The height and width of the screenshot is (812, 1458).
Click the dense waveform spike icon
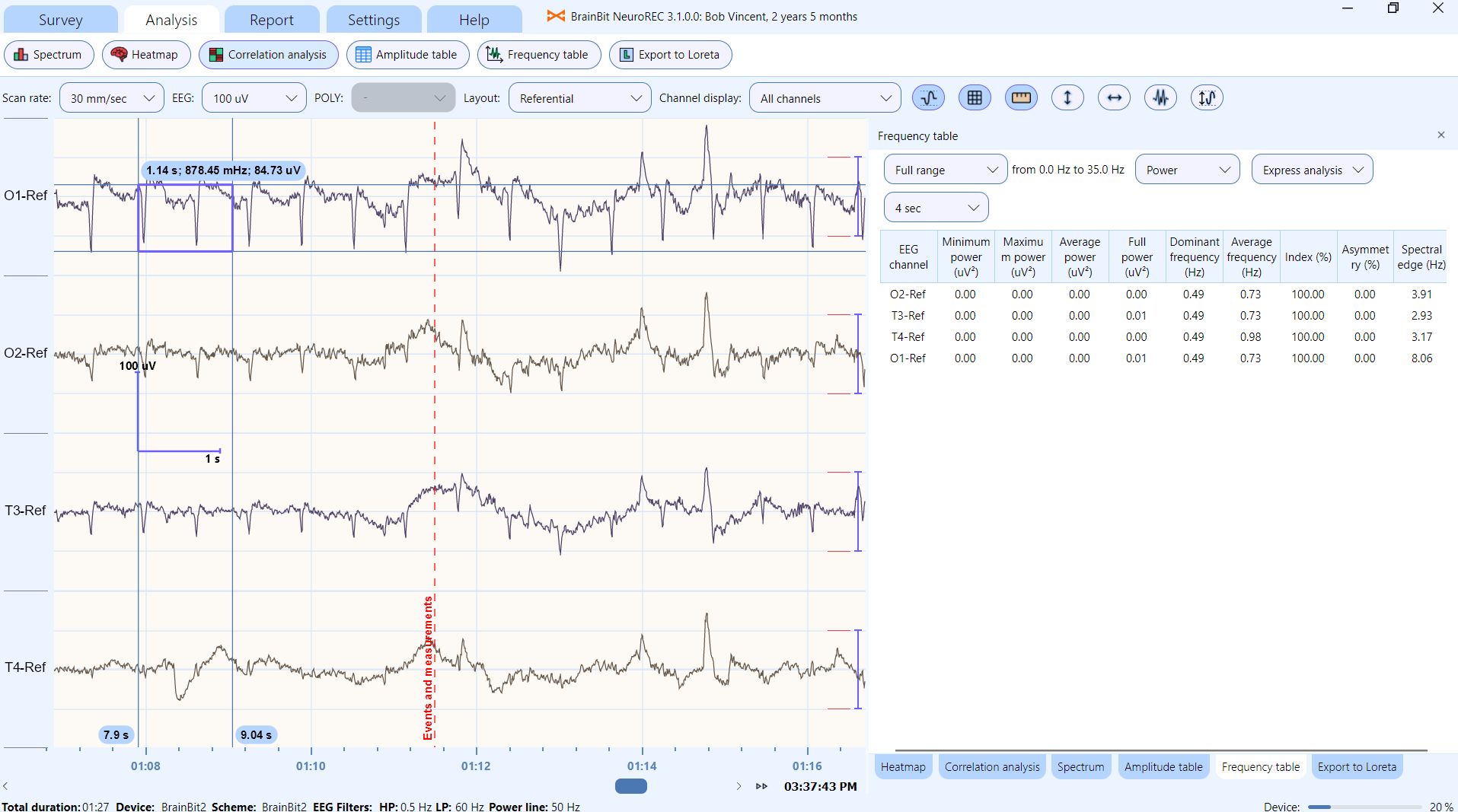[x=1160, y=97]
